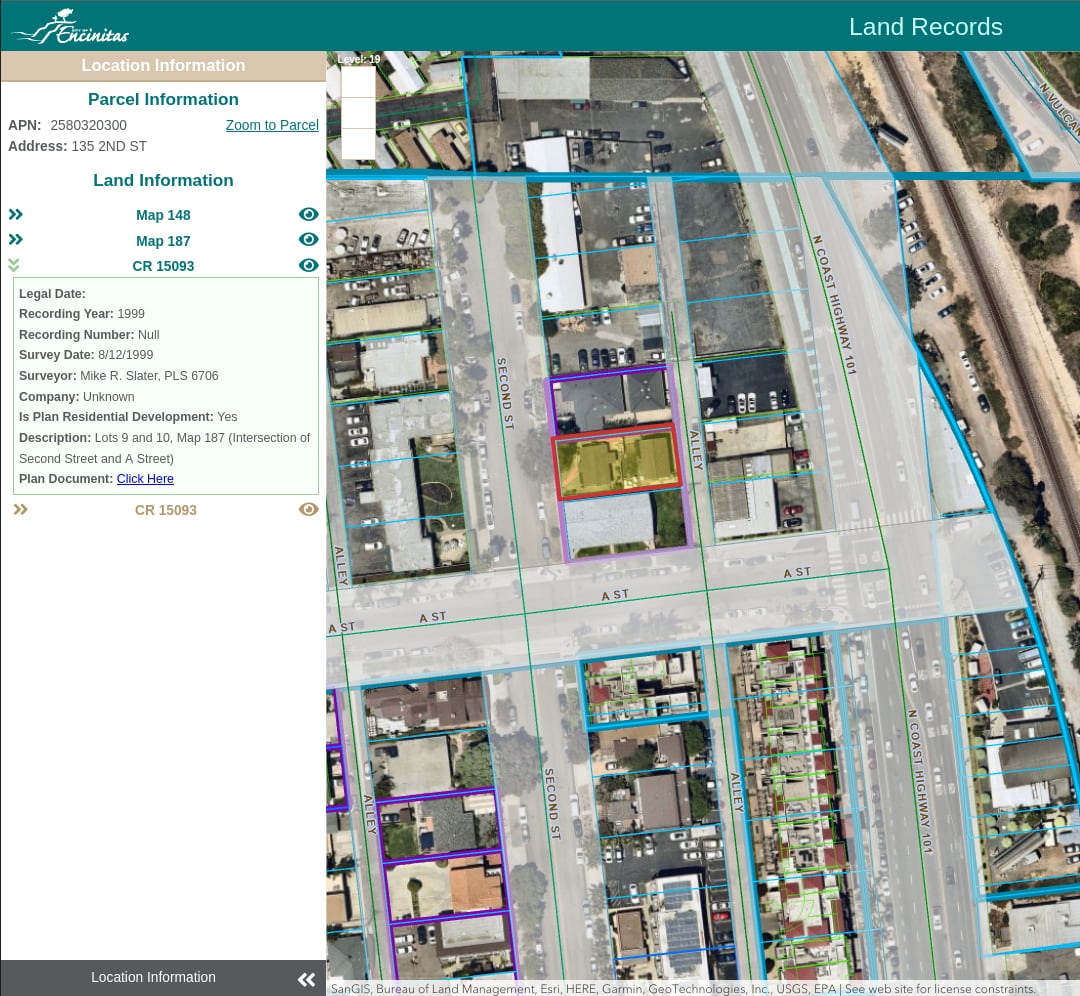
Task: Expand the Map 187 record chevron
Action: 16,240
